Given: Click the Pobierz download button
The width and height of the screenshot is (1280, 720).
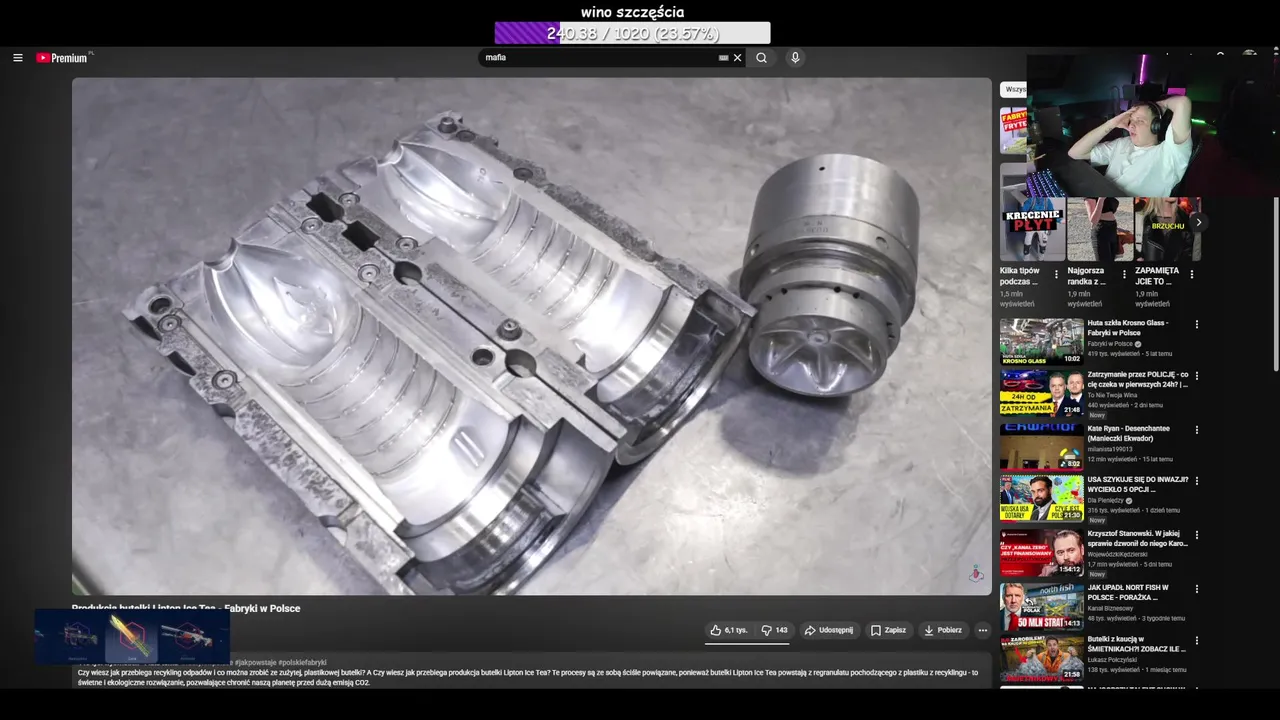Looking at the screenshot, I should pyautogui.click(x=943, y=630).
